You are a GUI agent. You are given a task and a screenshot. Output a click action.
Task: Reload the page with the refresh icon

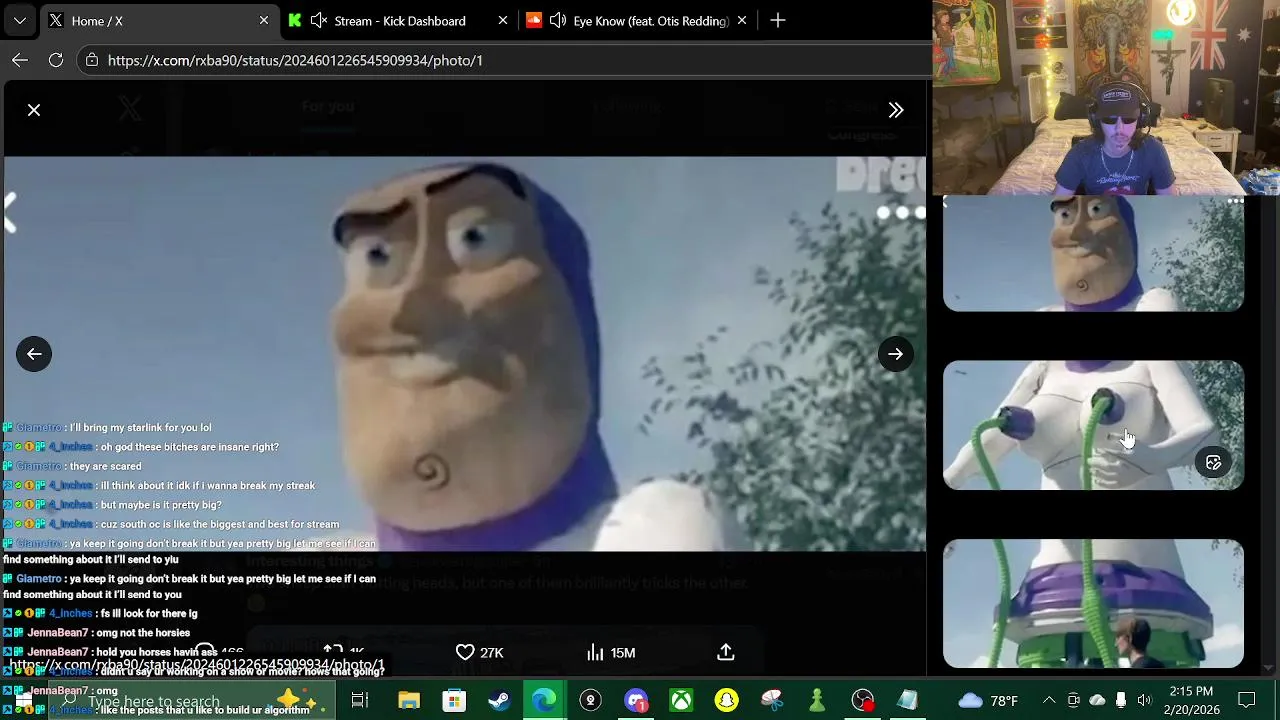coord(56,60)
